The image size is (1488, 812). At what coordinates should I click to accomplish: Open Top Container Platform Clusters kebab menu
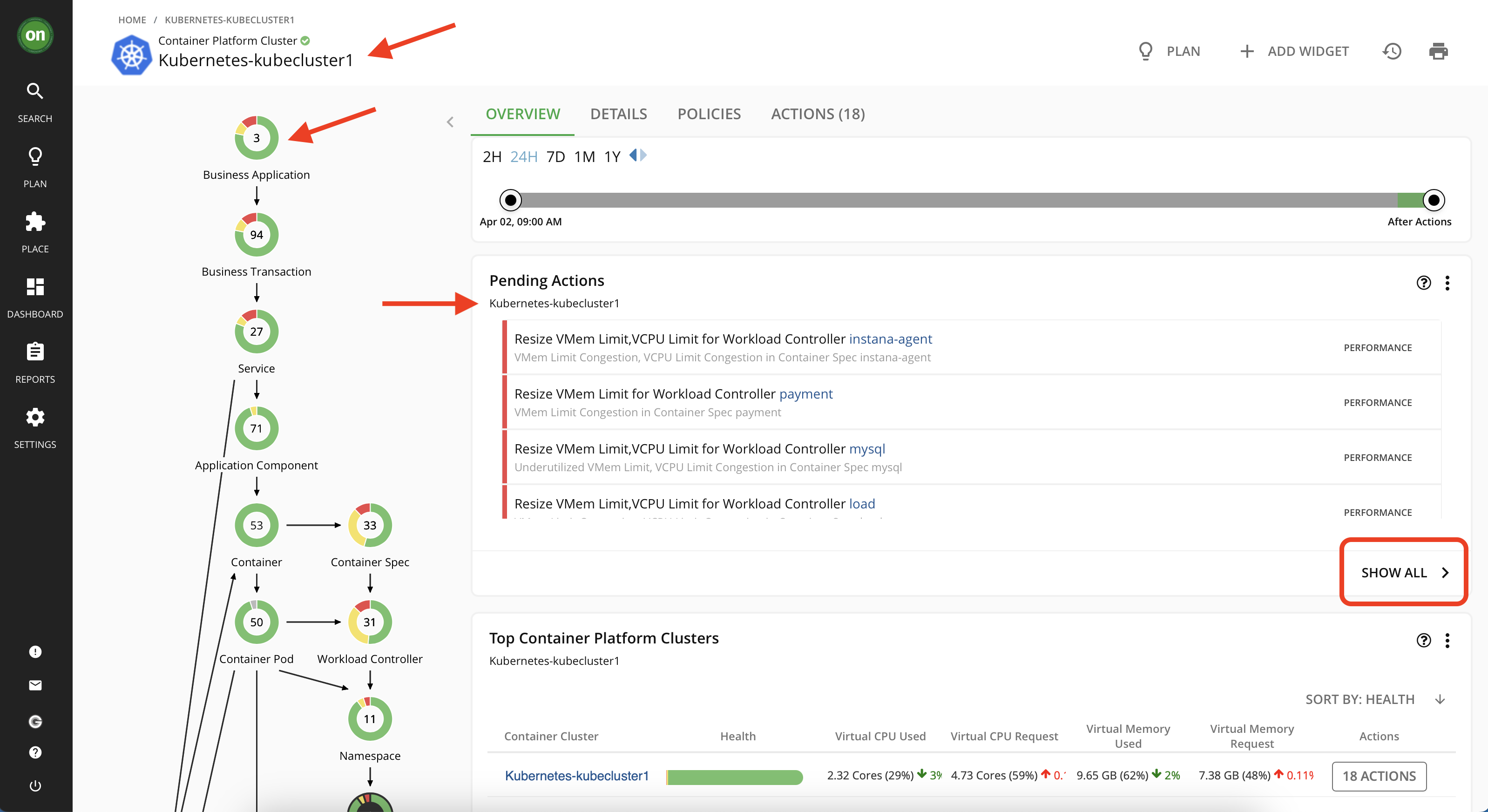click(x=1447, y=640)
